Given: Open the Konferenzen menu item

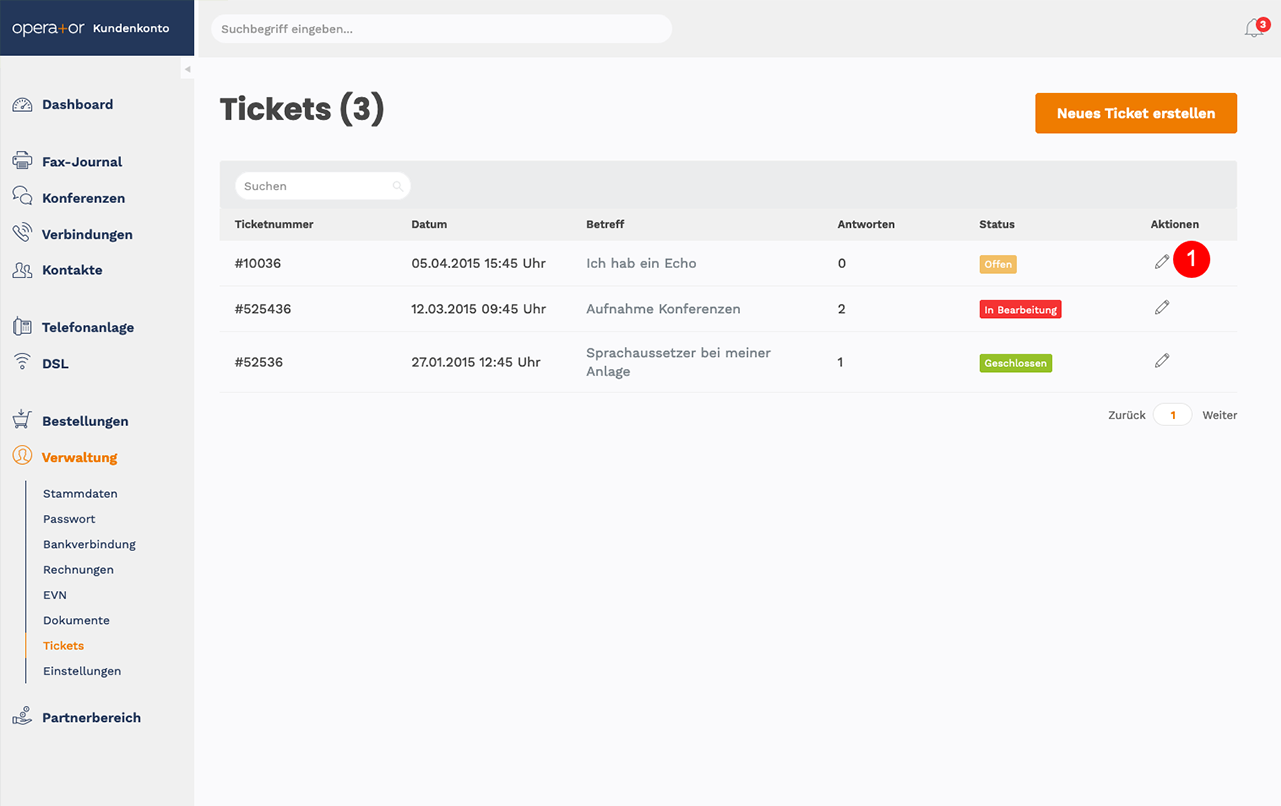Looking at the screenshot, I should 83,198.
